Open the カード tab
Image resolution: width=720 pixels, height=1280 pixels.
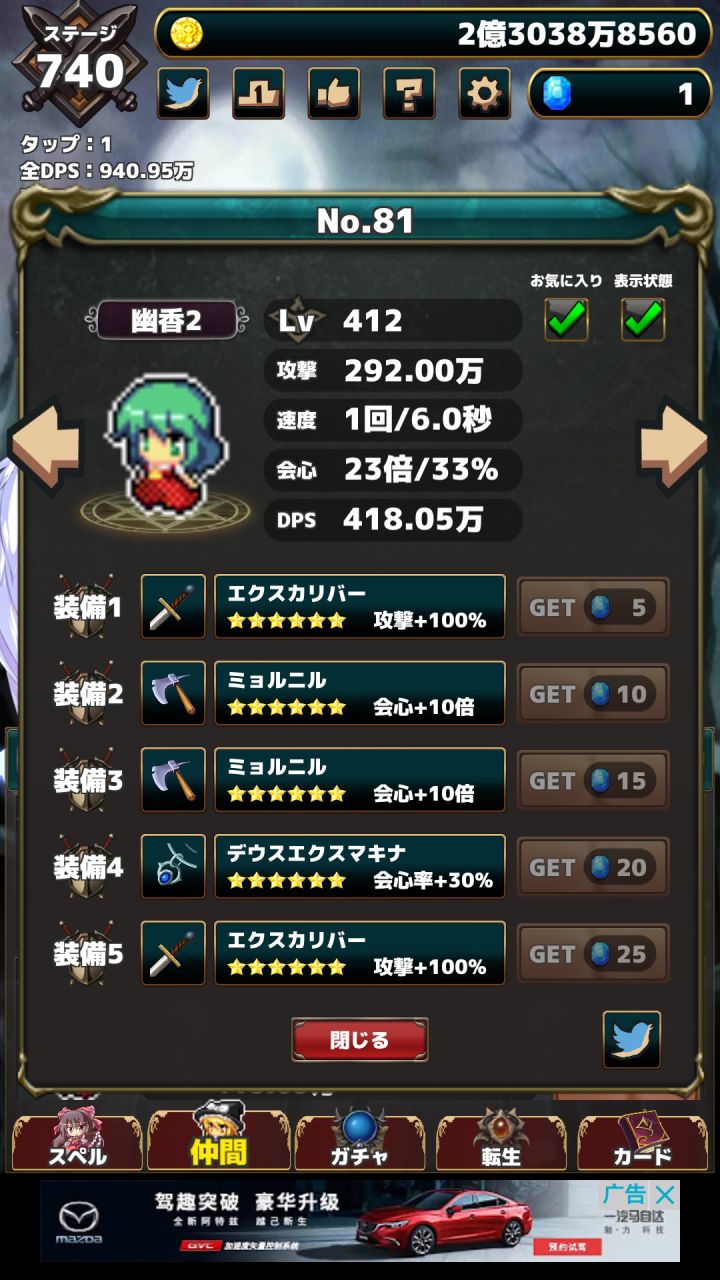(x=642, y=1140)
